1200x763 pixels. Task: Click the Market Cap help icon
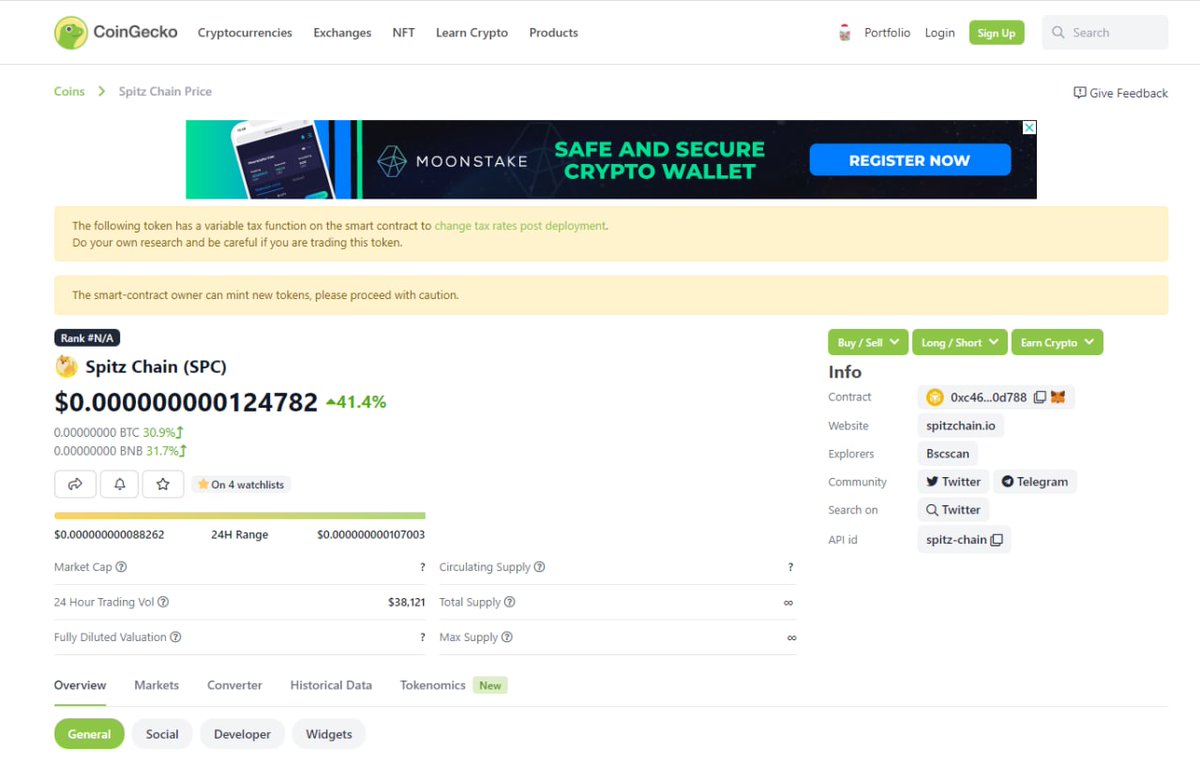coord(121,567)
